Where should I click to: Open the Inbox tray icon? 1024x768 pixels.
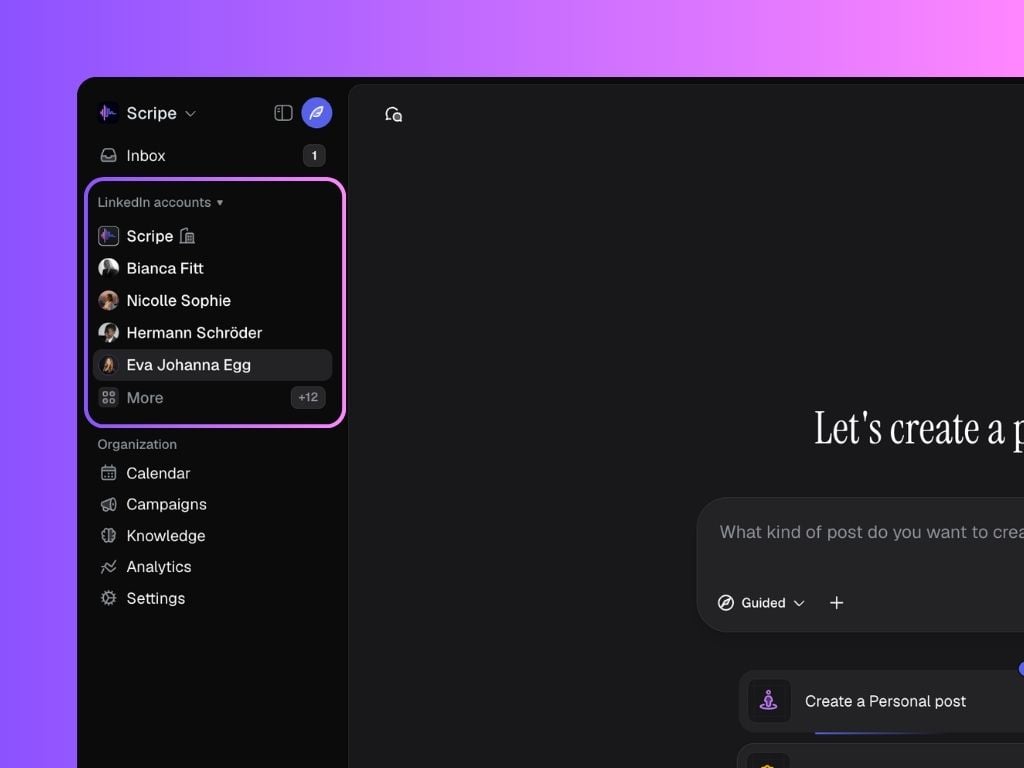[x=108, y=155]
